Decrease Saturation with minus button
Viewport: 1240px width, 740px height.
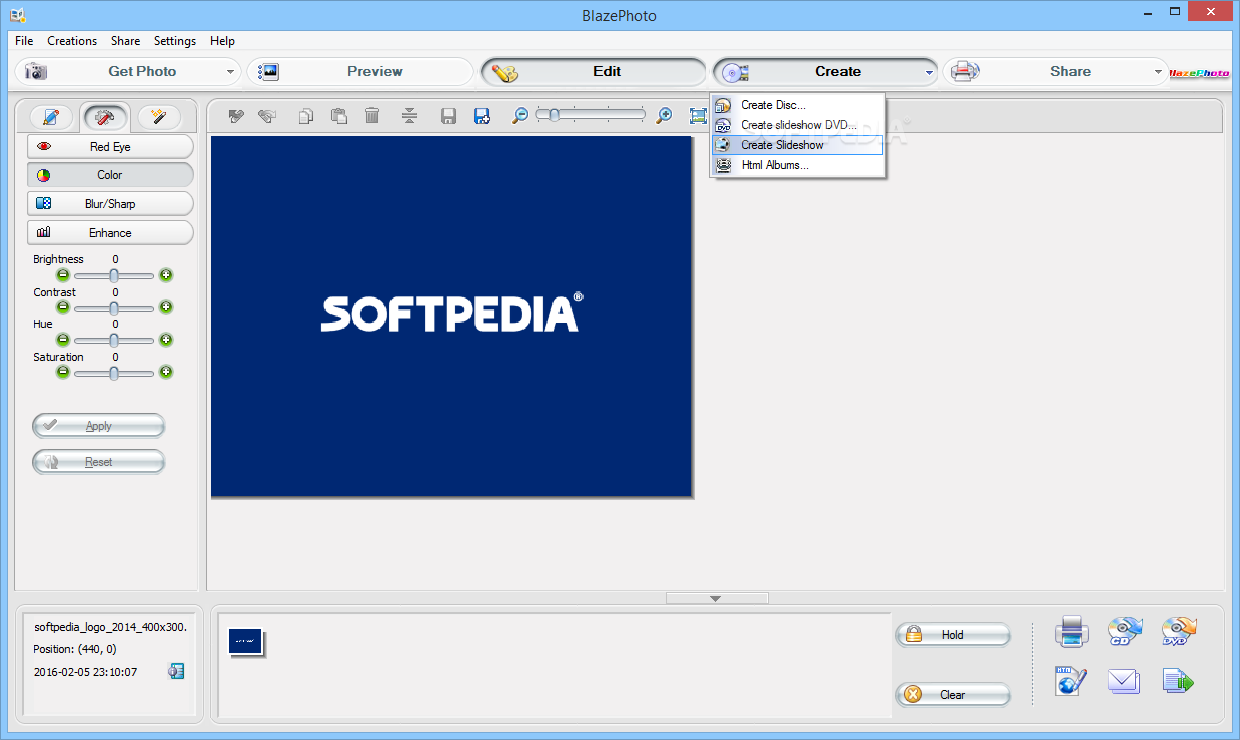click(63, 372)
